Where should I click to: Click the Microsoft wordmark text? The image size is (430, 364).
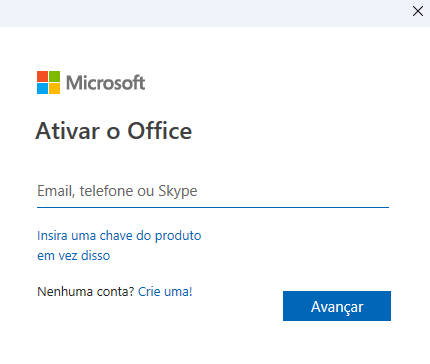105,83
